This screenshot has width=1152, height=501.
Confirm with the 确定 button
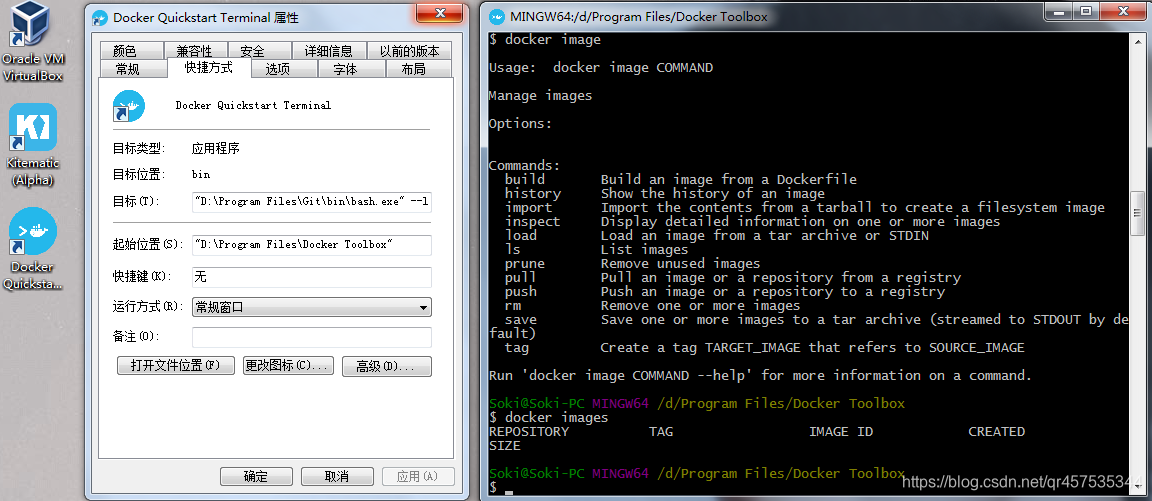click(256, 476)
